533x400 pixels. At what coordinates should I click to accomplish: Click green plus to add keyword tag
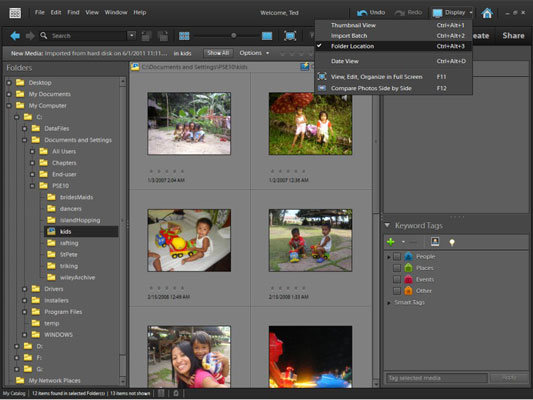click(x=391, y=242)
